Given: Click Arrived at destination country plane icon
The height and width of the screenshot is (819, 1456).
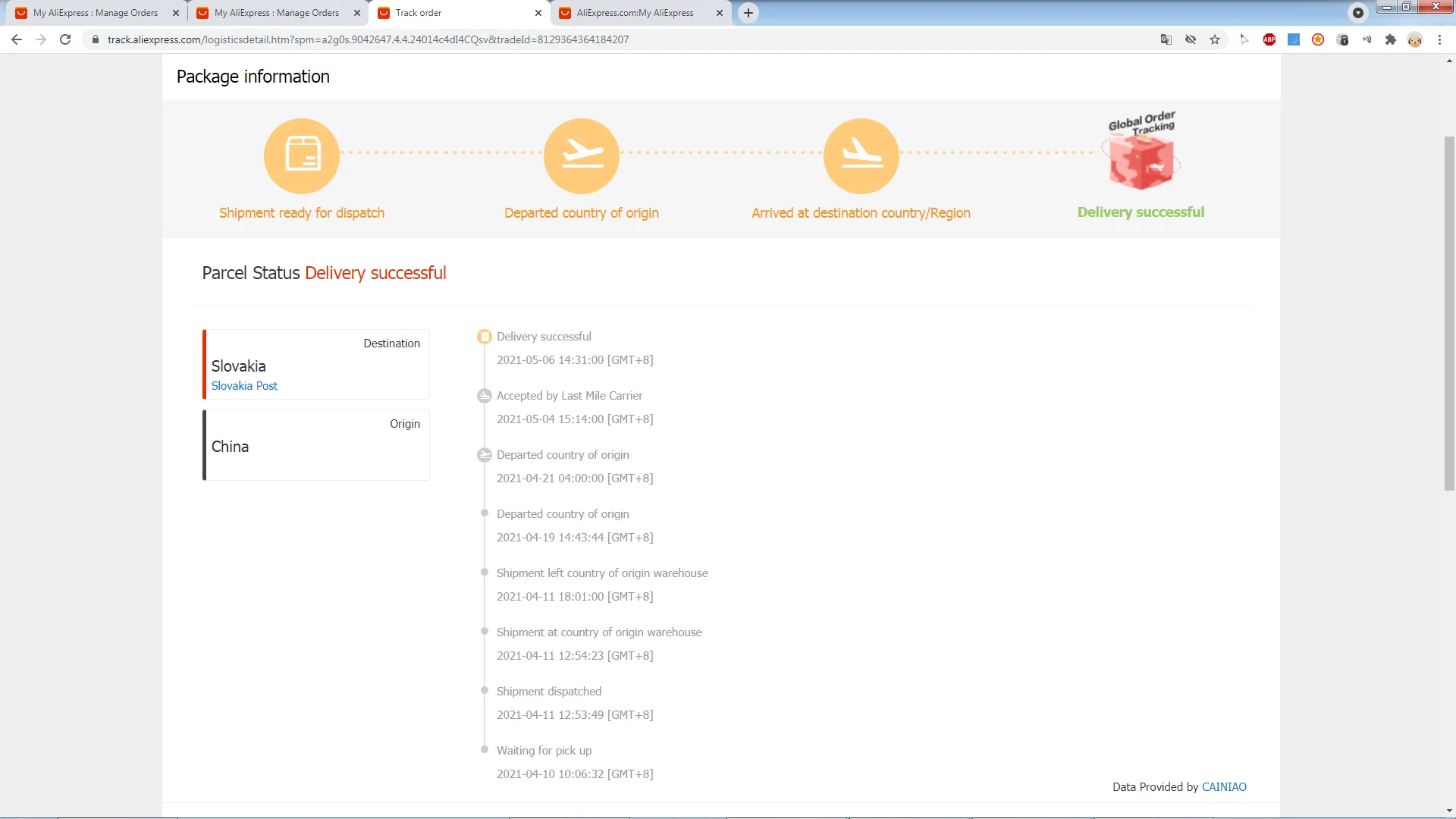Looking at the screenshot, I should click(x=861, y=155).
